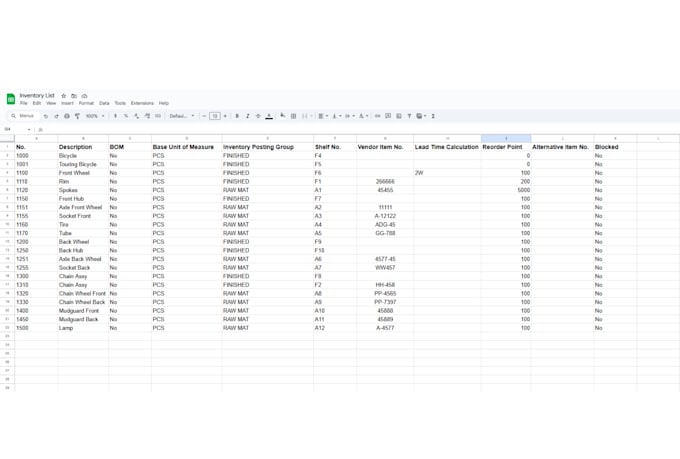The image size is (680, 459).
Task: Open the View menu
Action: [51, 103]
